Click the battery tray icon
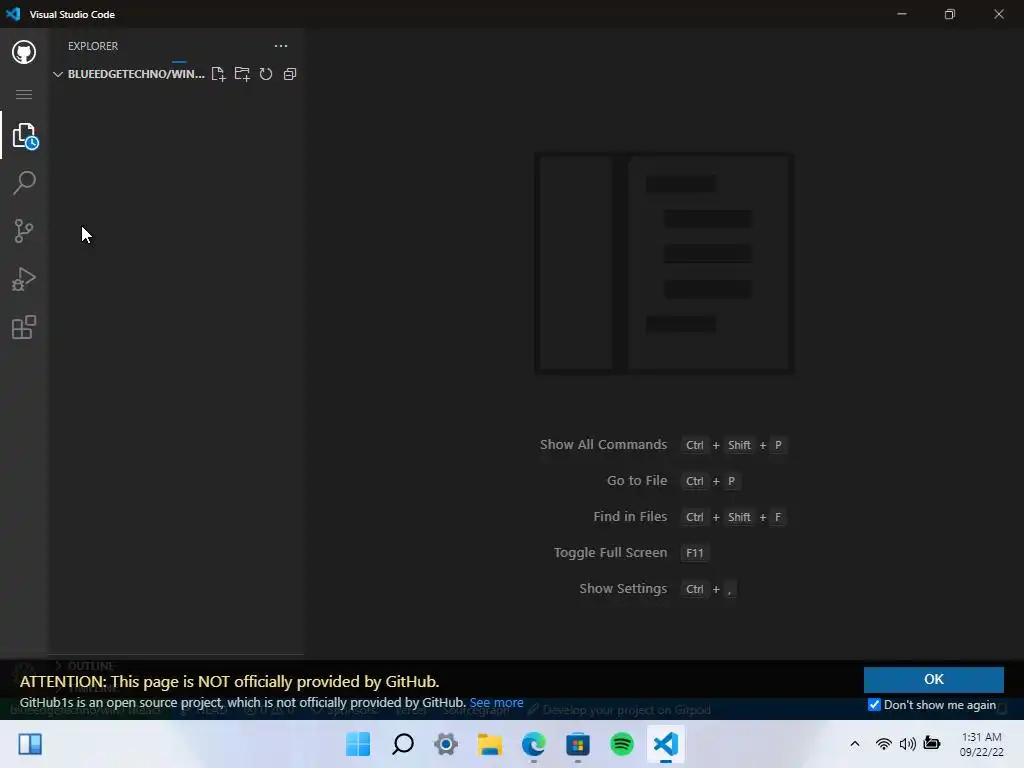The image size is (1024, 768). [x=932, y=744]
